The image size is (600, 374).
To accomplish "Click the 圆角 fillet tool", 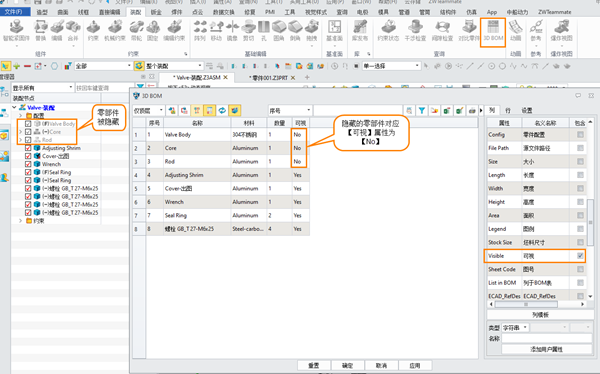I will pyautogui.click(x=279, y=31).
